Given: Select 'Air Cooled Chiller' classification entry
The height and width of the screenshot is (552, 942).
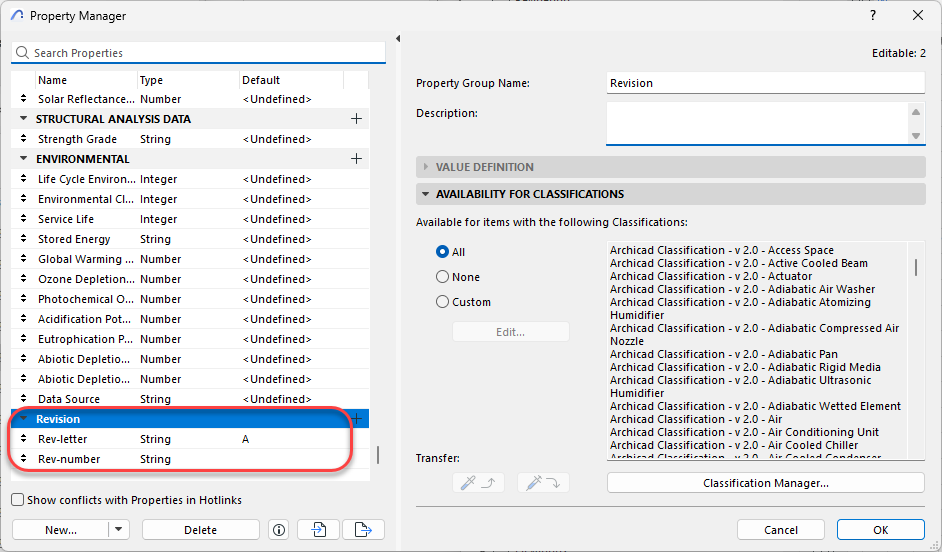Looking at the screenshot, I should click(734, 445).
